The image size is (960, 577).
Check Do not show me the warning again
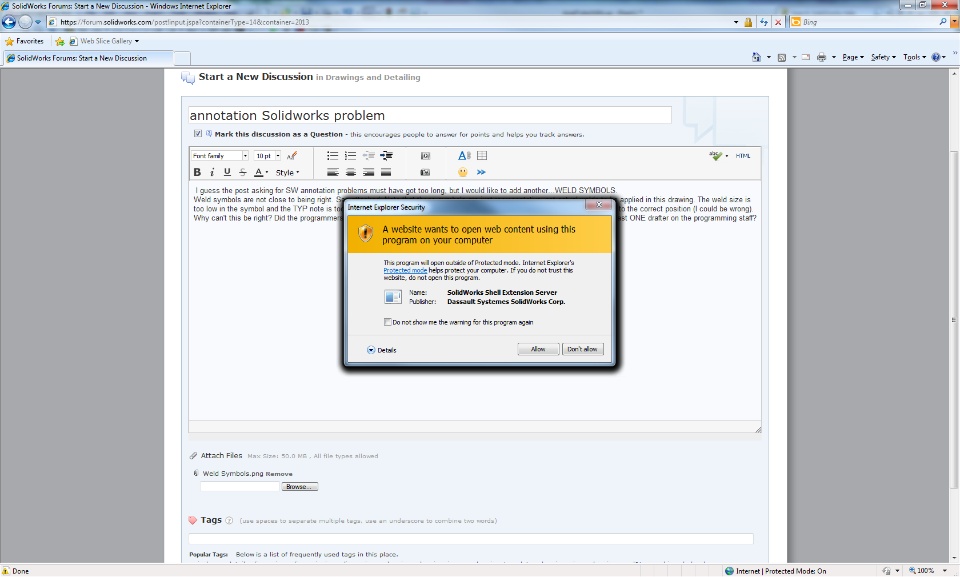pyautogui.click(x=388, y=322)
